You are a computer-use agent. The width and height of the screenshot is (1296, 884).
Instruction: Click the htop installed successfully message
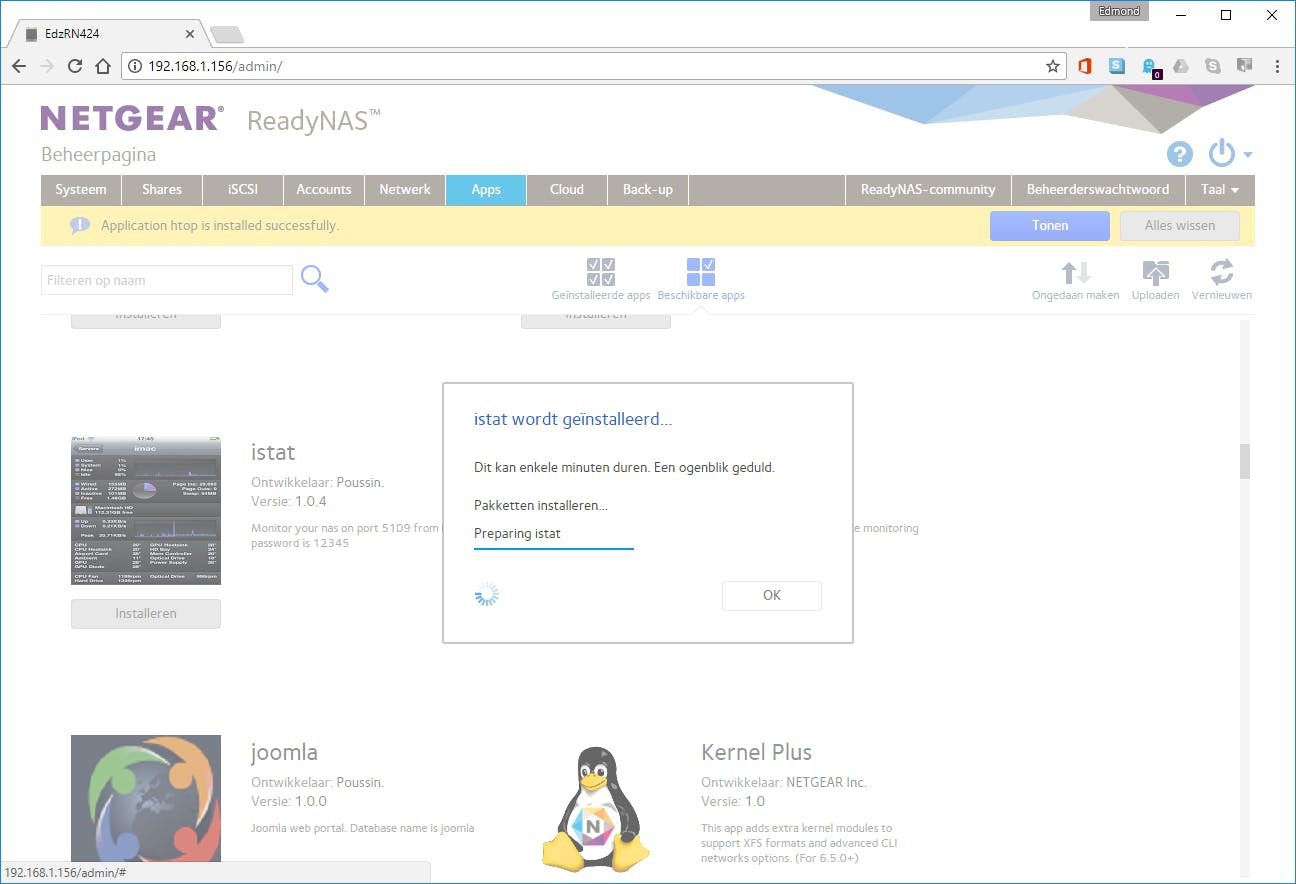[x=220, y=226]
